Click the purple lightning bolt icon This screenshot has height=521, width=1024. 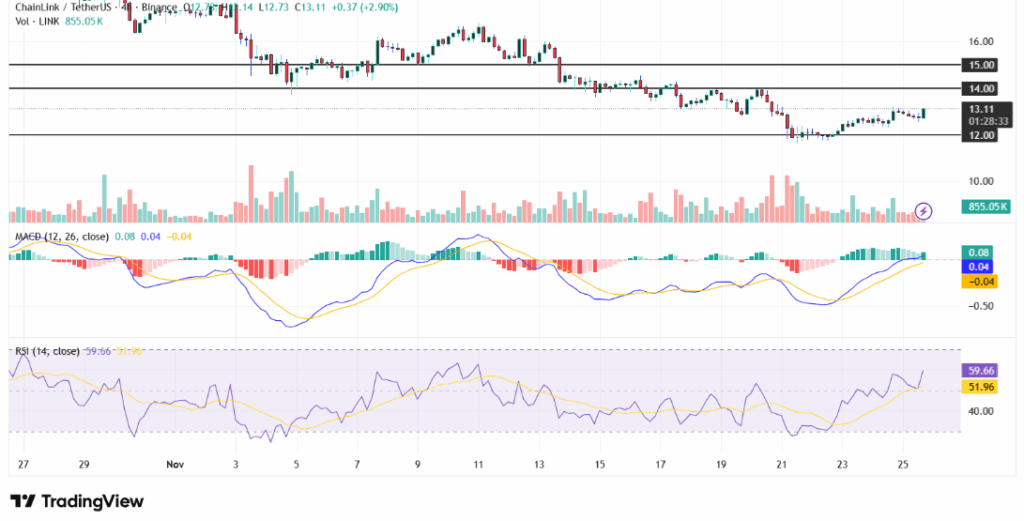924,210
